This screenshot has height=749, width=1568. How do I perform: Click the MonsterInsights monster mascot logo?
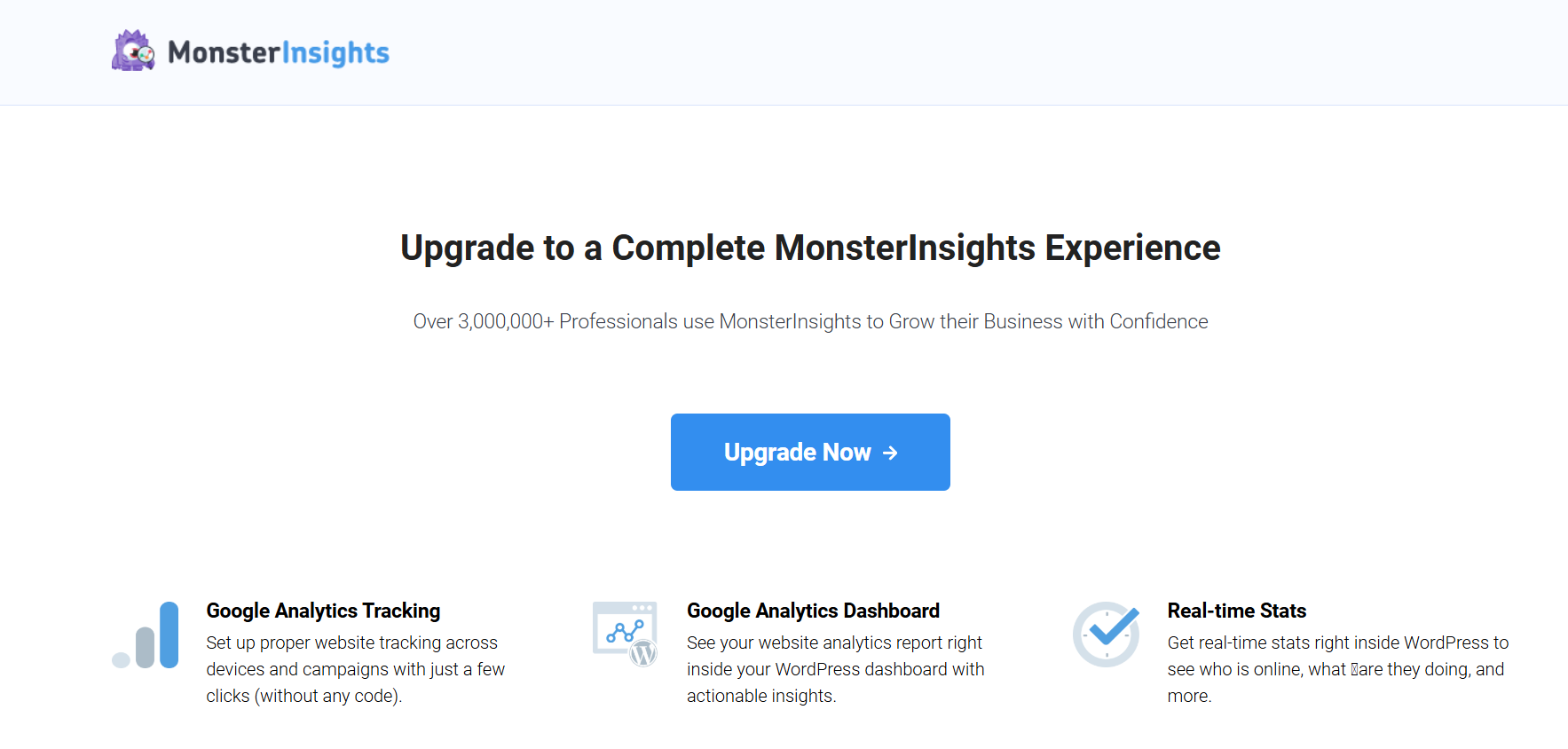click(x=133, y=51)
